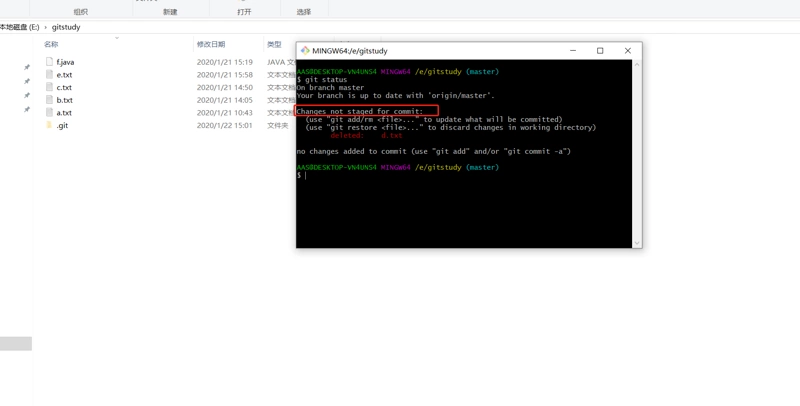Click the Git Bash icon in the MINGW64 title bar

click(305, 50)
